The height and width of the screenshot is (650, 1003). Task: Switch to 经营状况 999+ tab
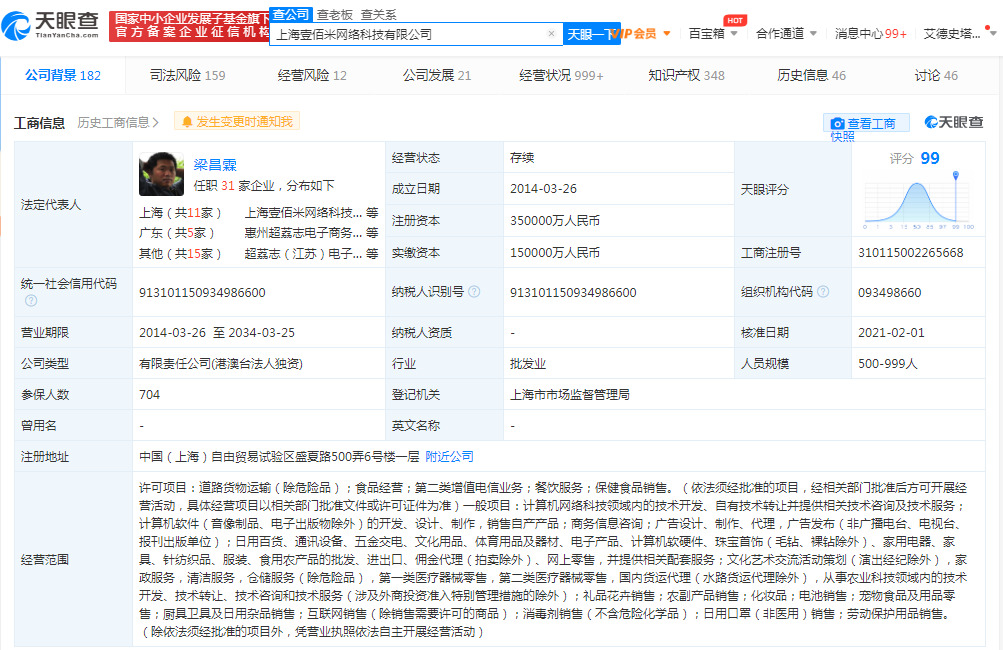[562, 75]
